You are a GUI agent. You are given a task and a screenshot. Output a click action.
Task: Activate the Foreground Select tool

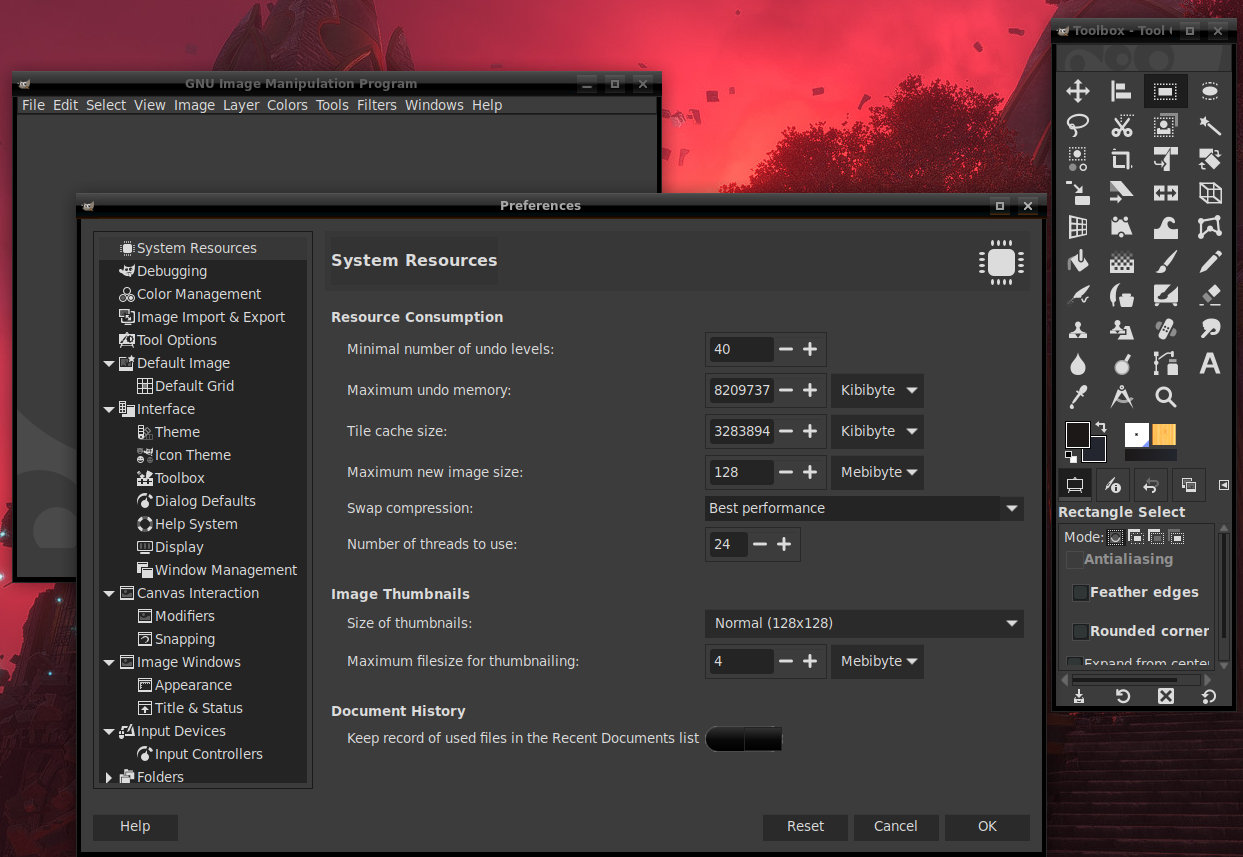[x=1166, y=126]
